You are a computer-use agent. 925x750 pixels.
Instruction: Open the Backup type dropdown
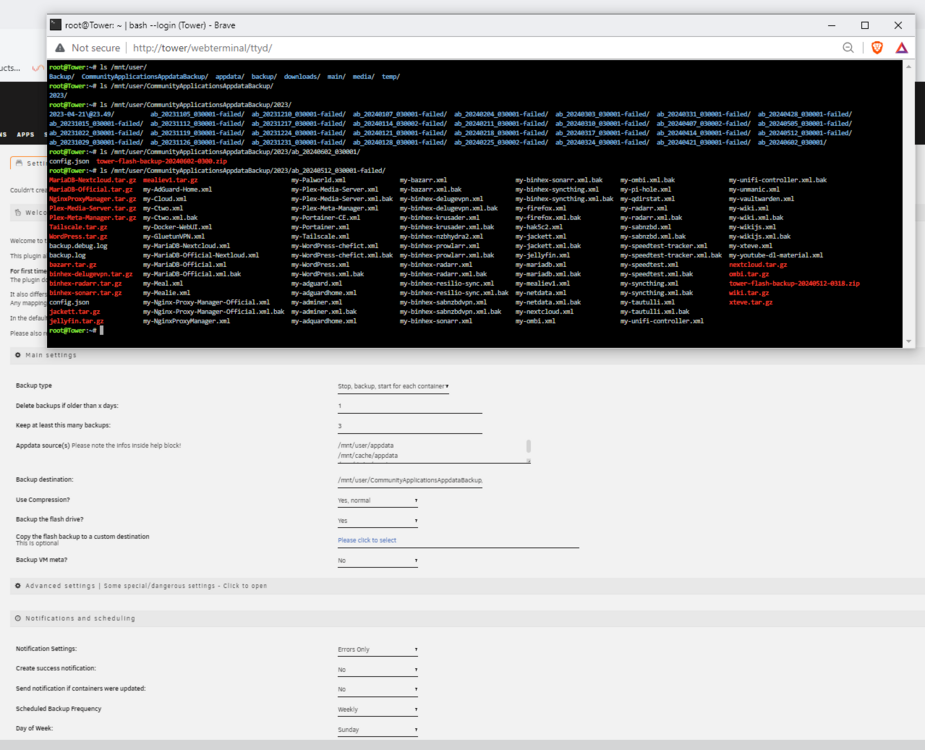point(393,386)
